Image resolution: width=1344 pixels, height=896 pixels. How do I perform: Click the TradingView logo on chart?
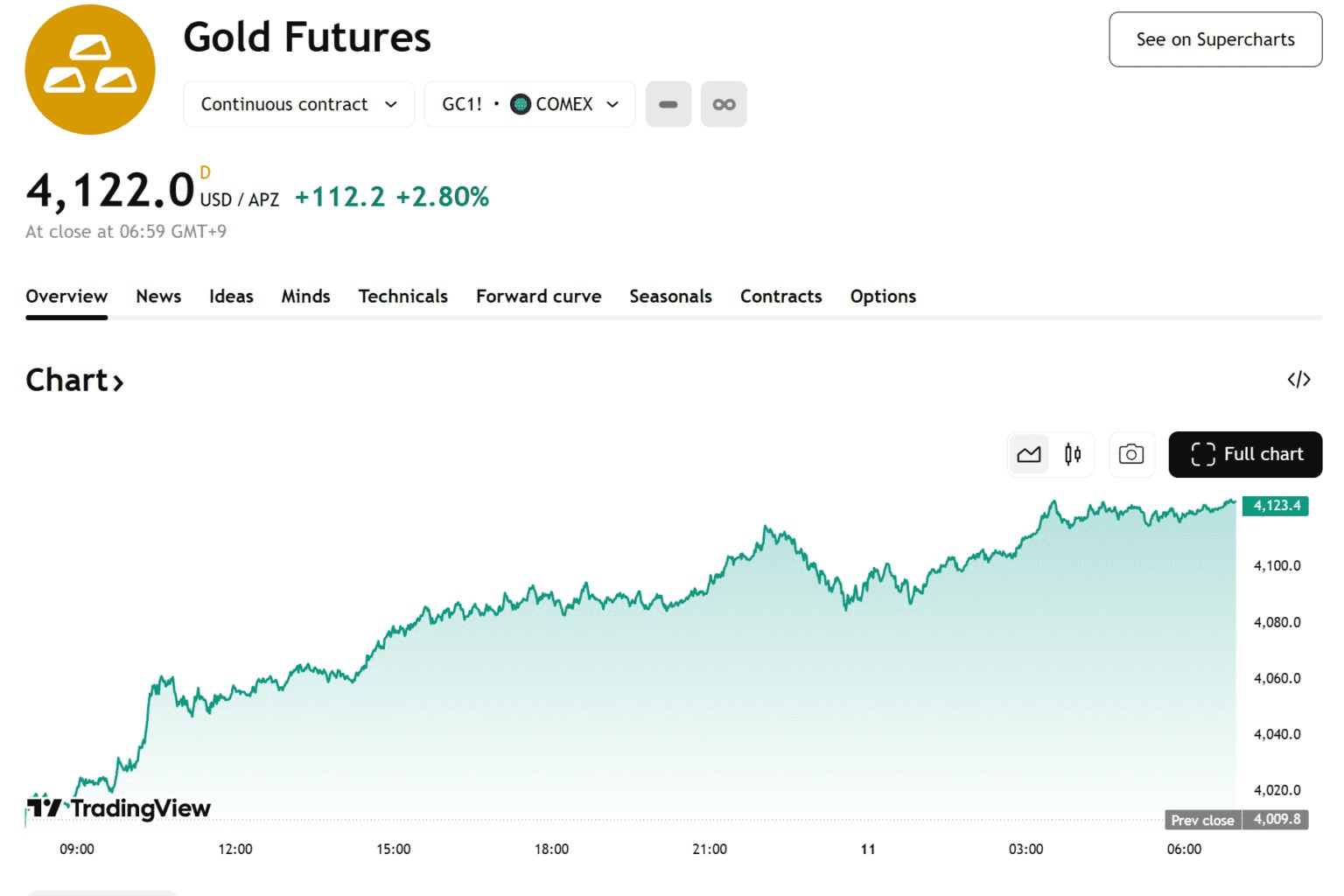[x=119, y=807]
